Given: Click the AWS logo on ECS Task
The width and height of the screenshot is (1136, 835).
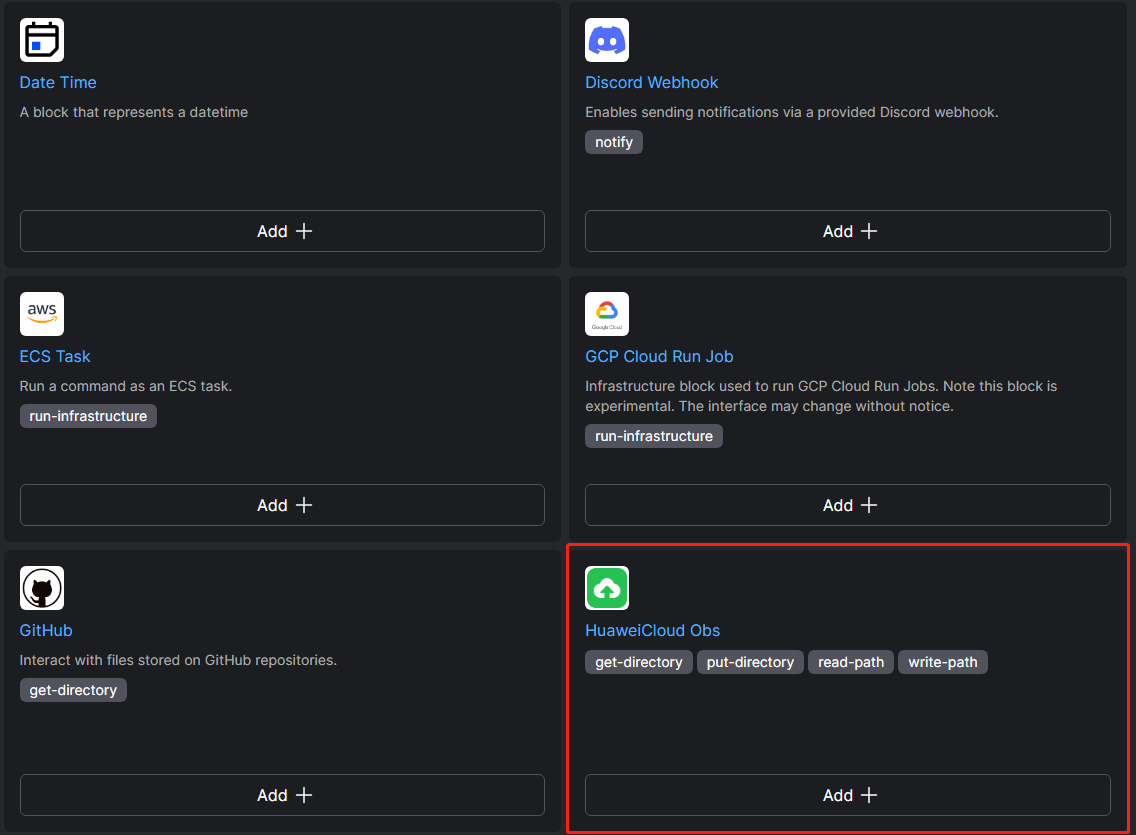Looking at the screenshot, I should click(x=42, y=314).
